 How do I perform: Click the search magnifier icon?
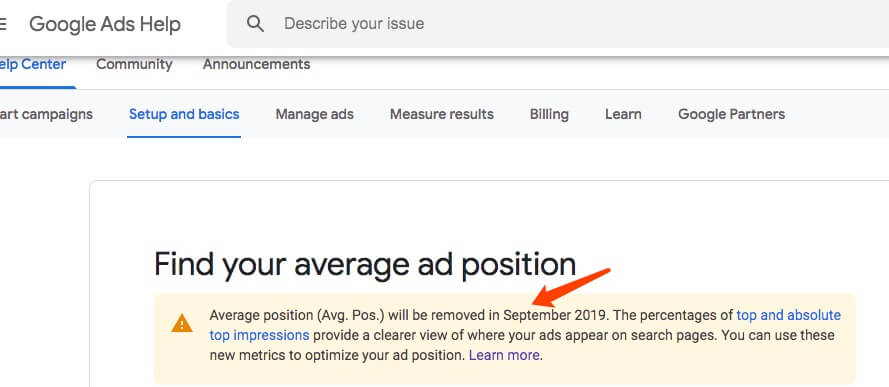click(x=255, y=24)
